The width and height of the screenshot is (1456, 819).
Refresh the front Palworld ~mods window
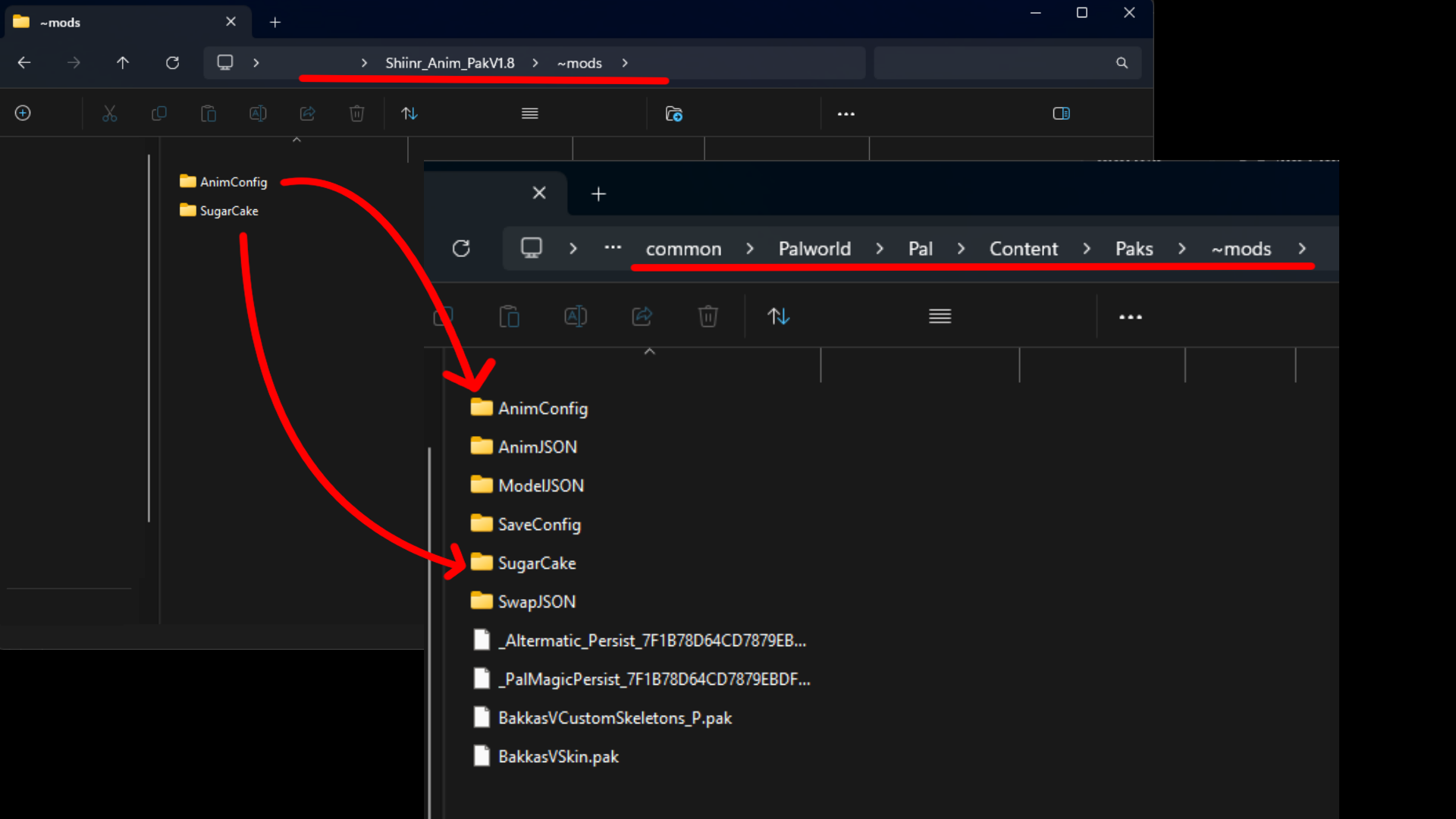[x=461, y=249]
